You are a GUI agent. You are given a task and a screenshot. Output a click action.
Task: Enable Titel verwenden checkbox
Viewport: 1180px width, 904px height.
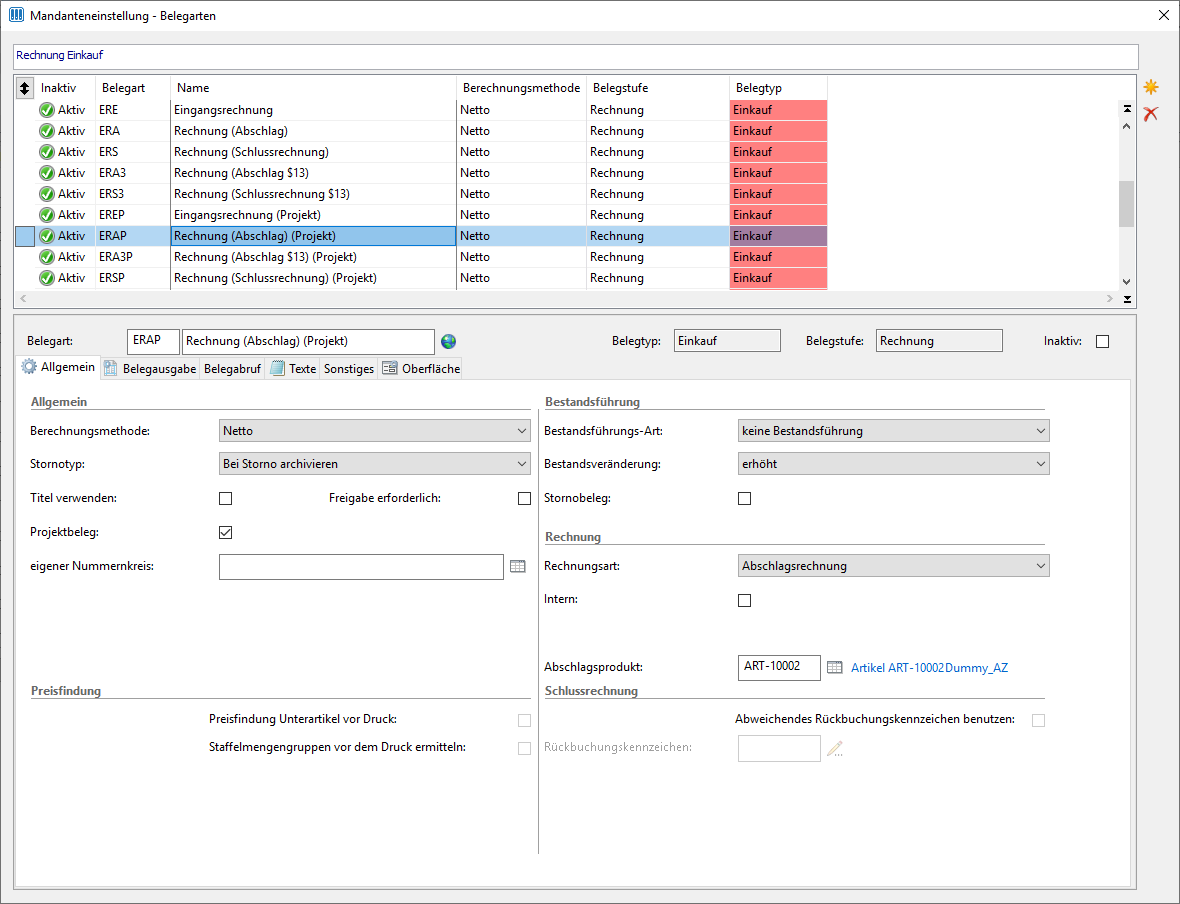[x=225, y=498]
